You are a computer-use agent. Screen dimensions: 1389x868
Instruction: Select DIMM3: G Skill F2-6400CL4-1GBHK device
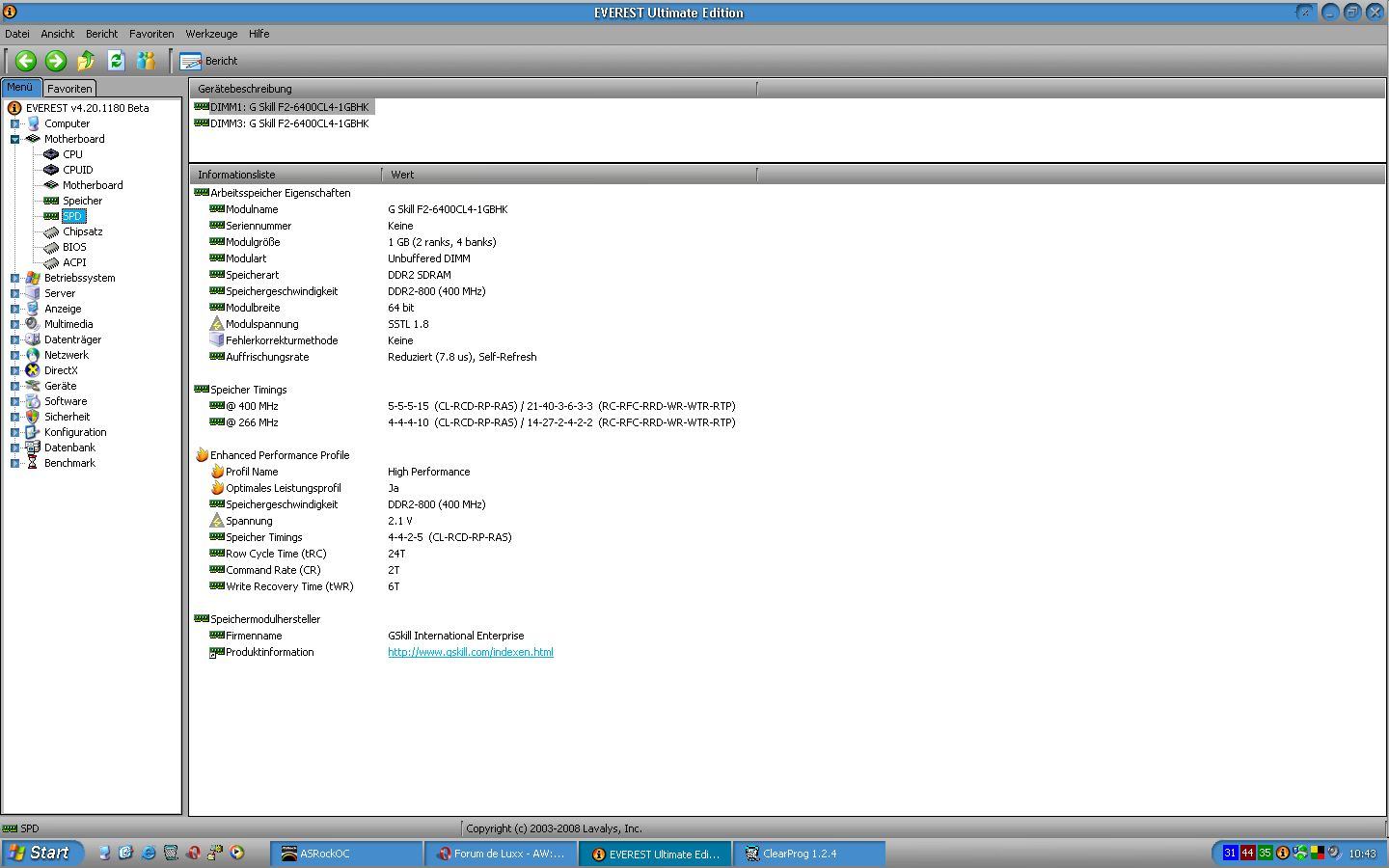pyautogui.click(x=282, y=123)
